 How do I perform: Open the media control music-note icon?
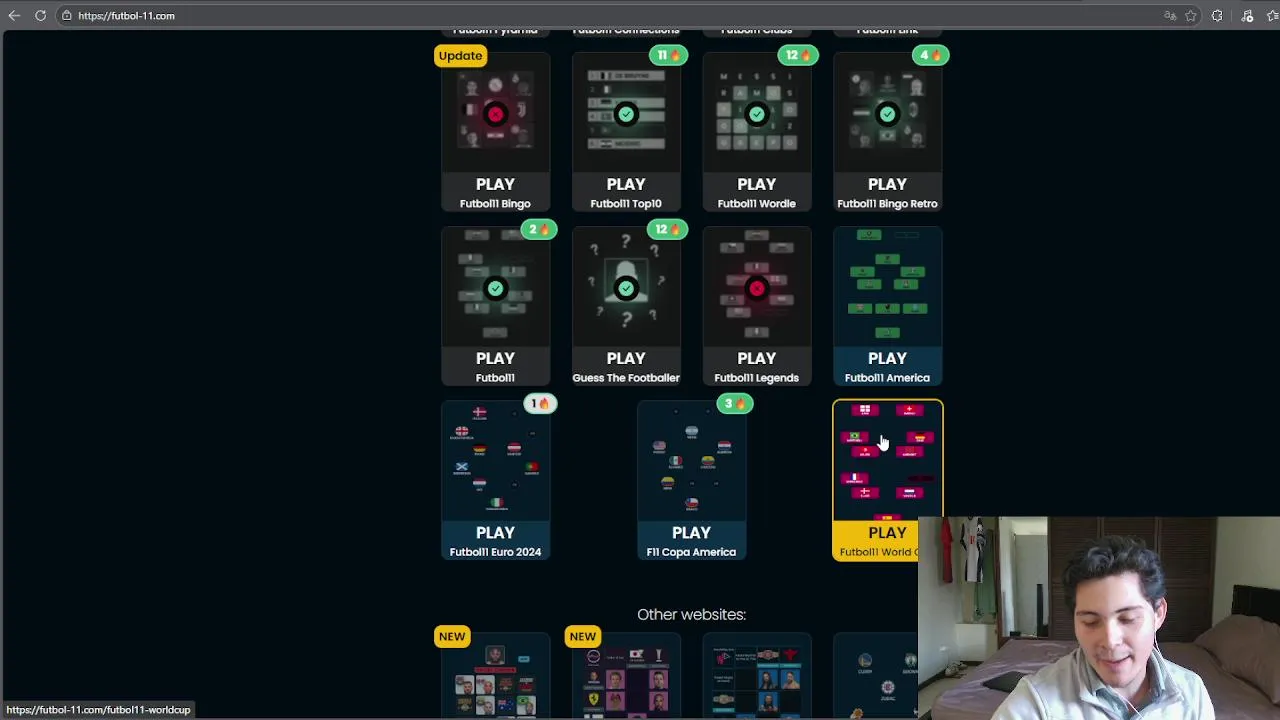[x=1247, y=15]
